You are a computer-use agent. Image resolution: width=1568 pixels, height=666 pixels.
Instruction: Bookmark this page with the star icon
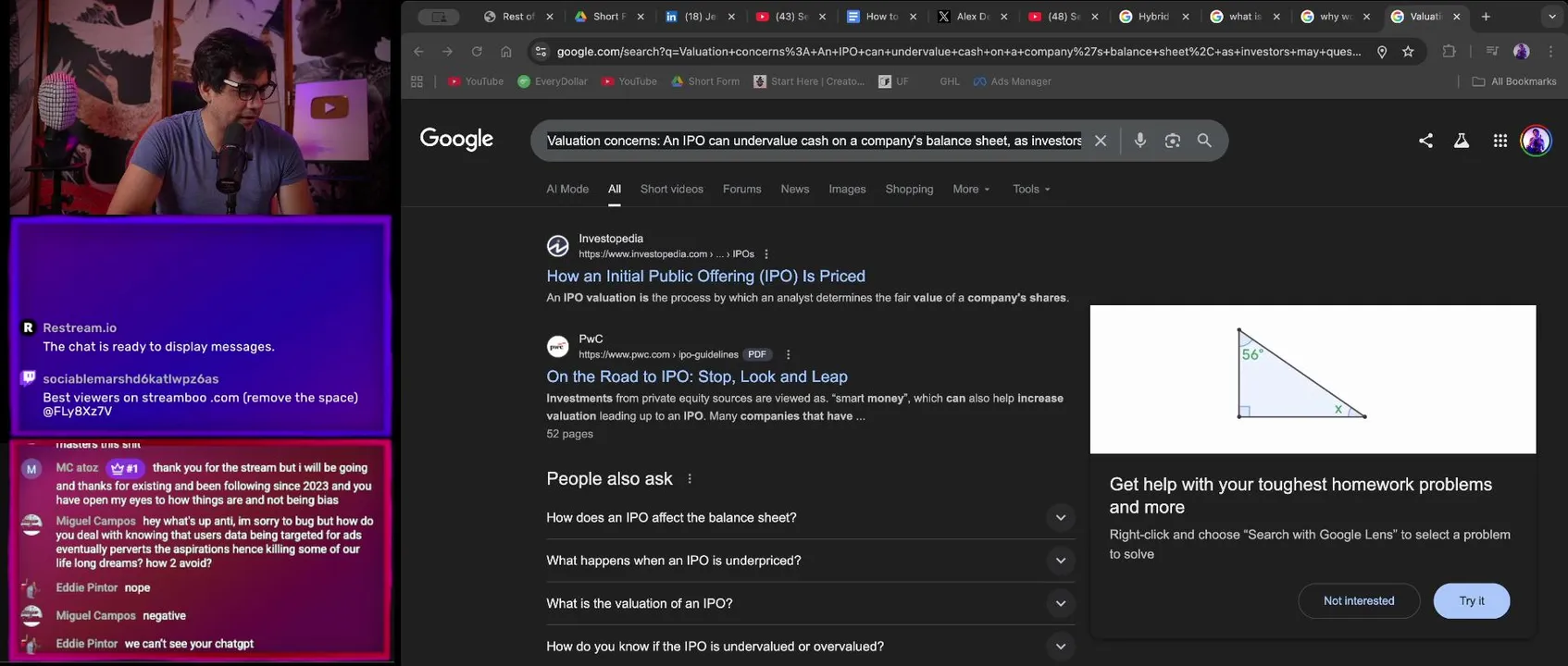click(1408, 52)
